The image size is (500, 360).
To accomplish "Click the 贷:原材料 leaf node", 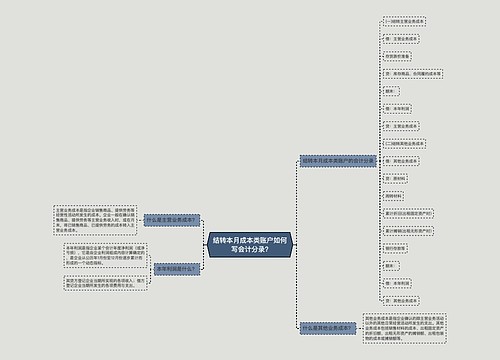I will tap(395, 178).
